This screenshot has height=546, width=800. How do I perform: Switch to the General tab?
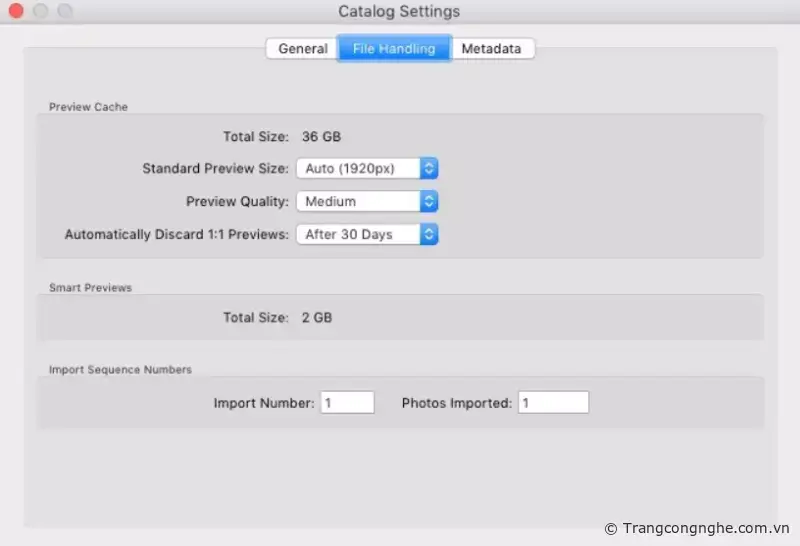(x=302, y=48)
